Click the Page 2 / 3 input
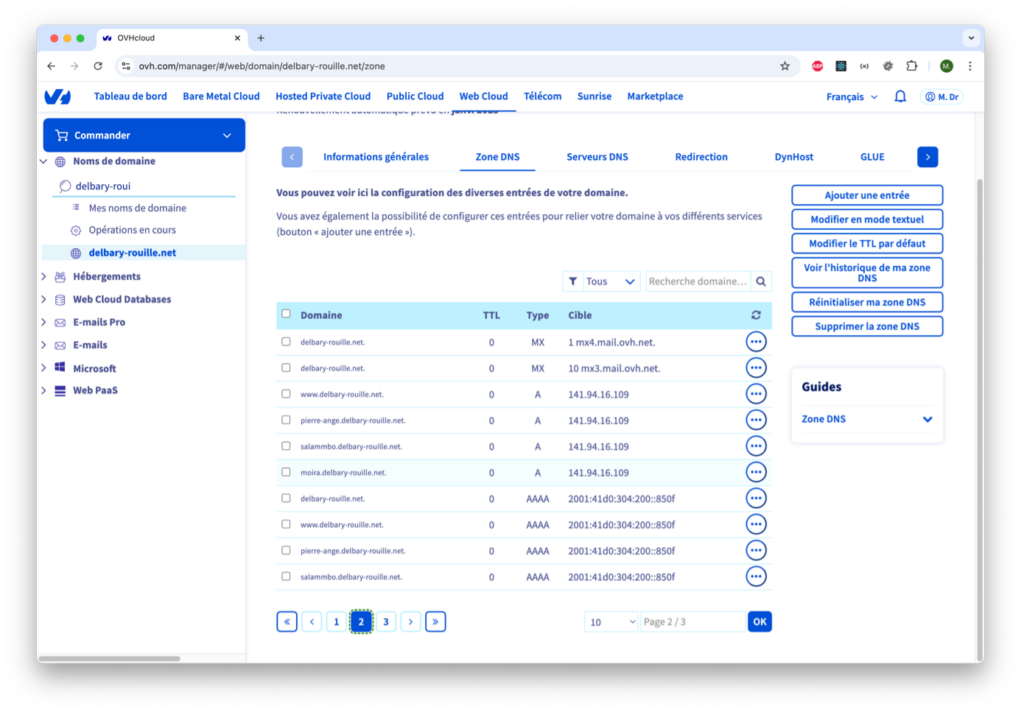Screen dimensions: 1024x715 click(x=693, y=622)
